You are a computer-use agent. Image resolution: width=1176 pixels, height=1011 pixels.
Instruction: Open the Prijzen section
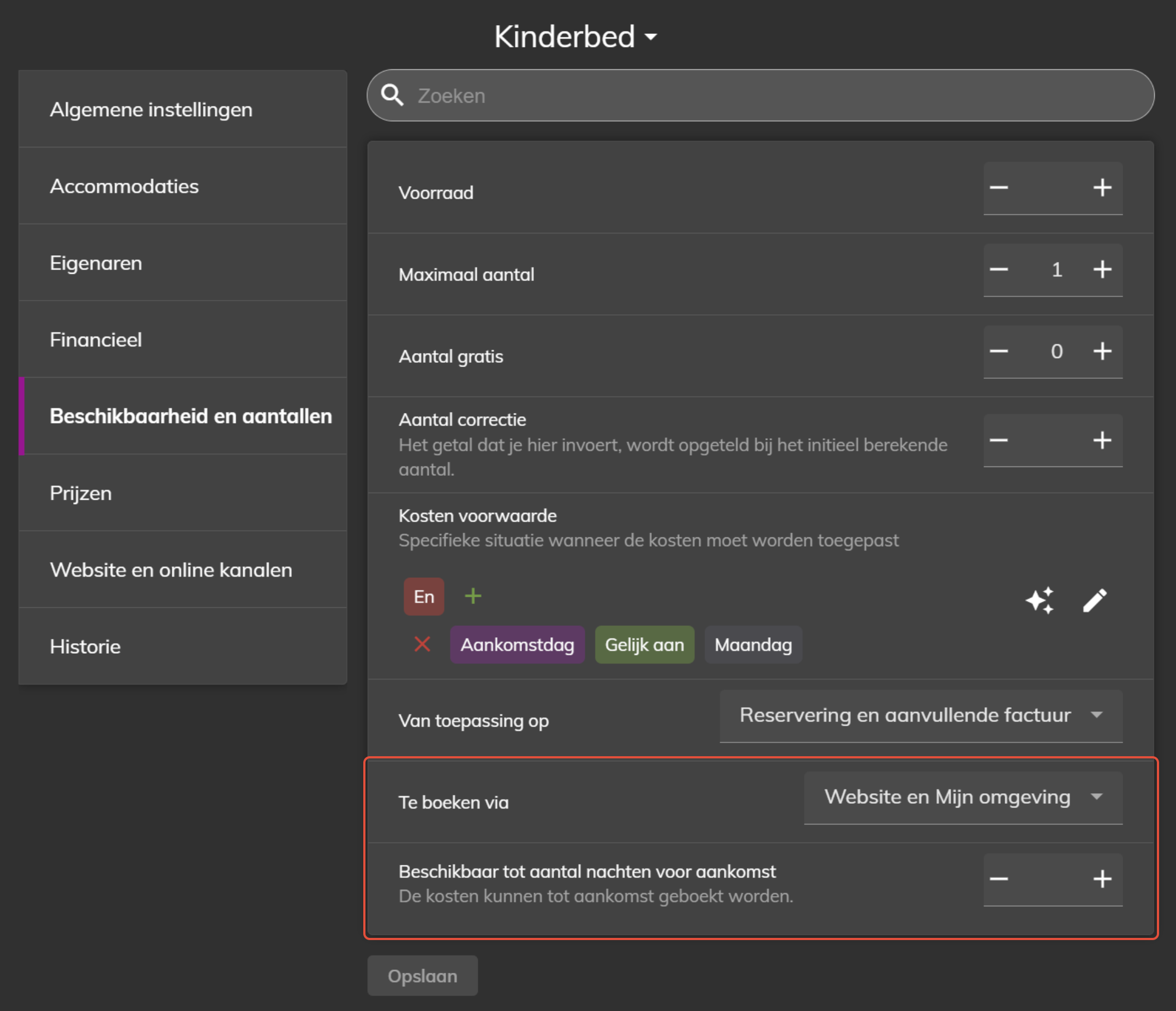81,493
